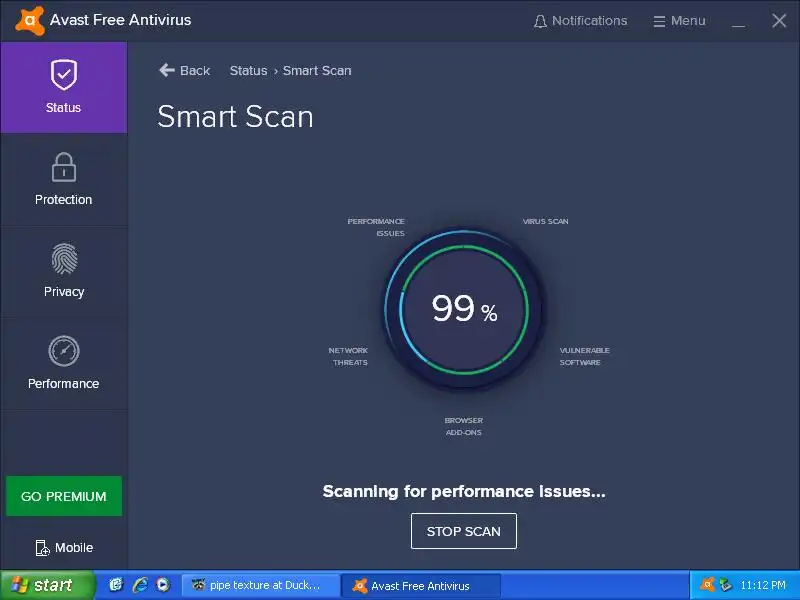Go to the Status breadcrumb link
The image size is (800, 600).
point(248,70)
